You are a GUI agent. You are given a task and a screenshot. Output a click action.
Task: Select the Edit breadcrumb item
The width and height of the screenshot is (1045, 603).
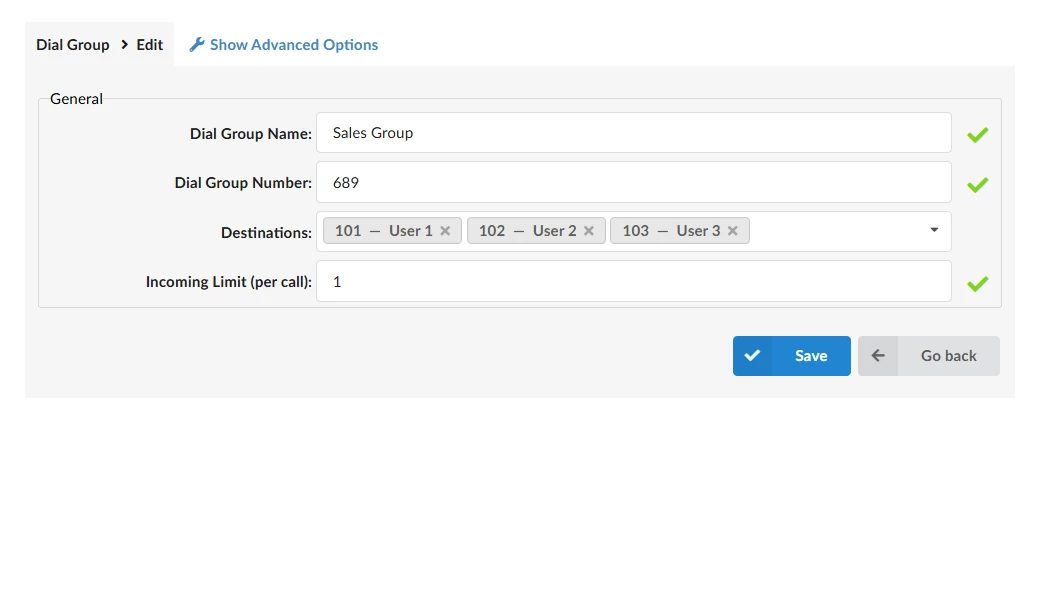150,44
